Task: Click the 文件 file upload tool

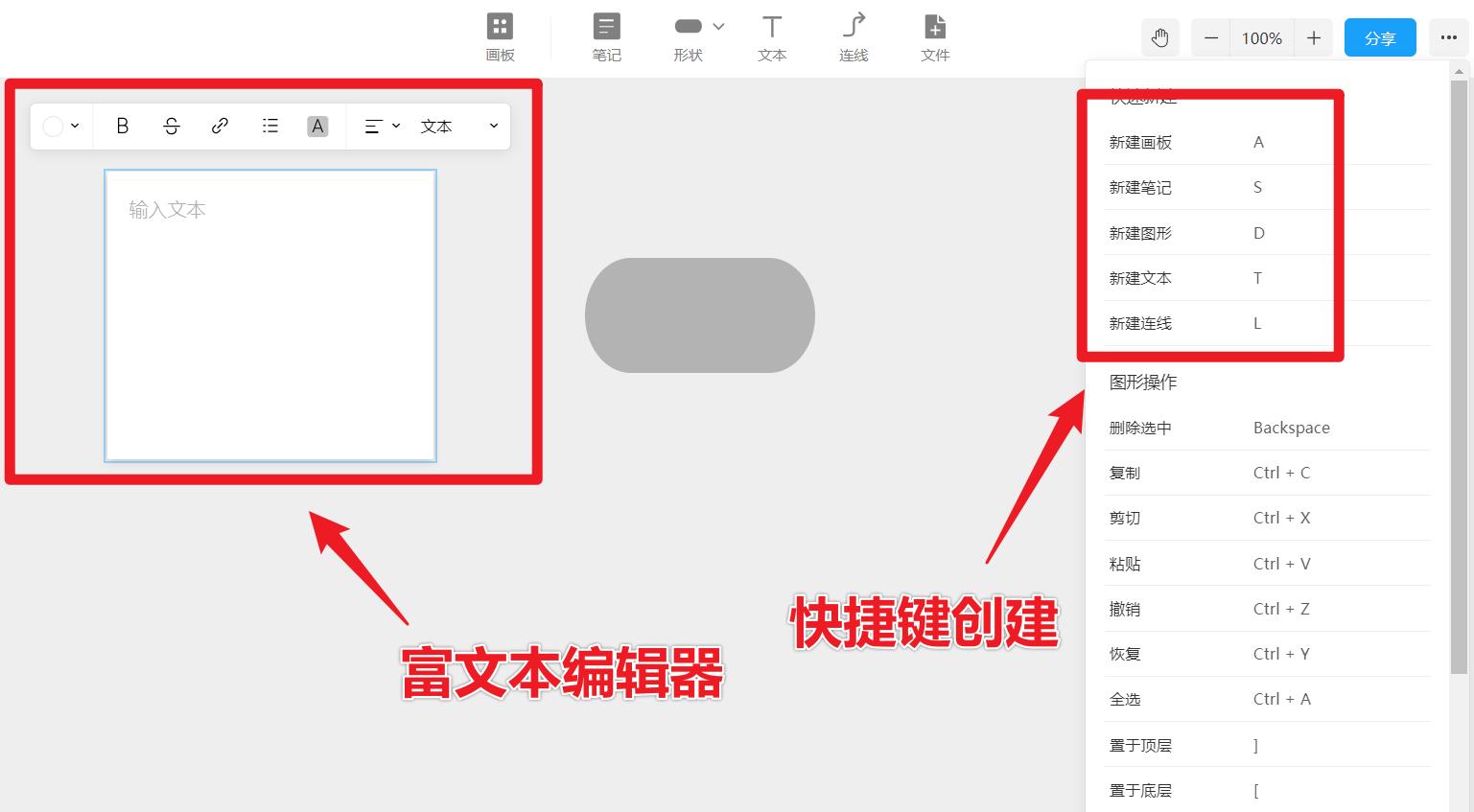Action: click(x=934, y=36)
